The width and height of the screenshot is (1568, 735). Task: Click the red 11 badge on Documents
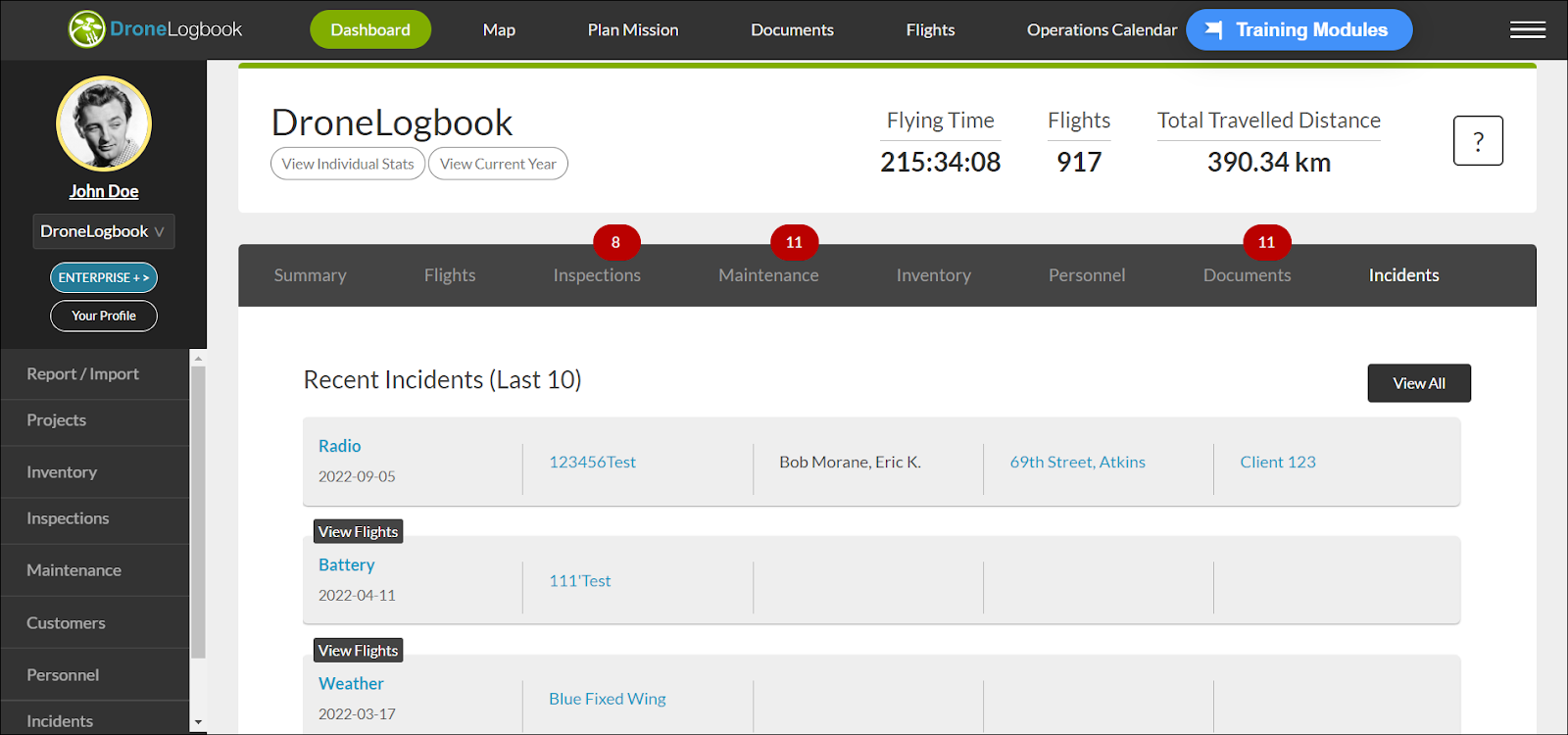click(x=1266, y=242)
